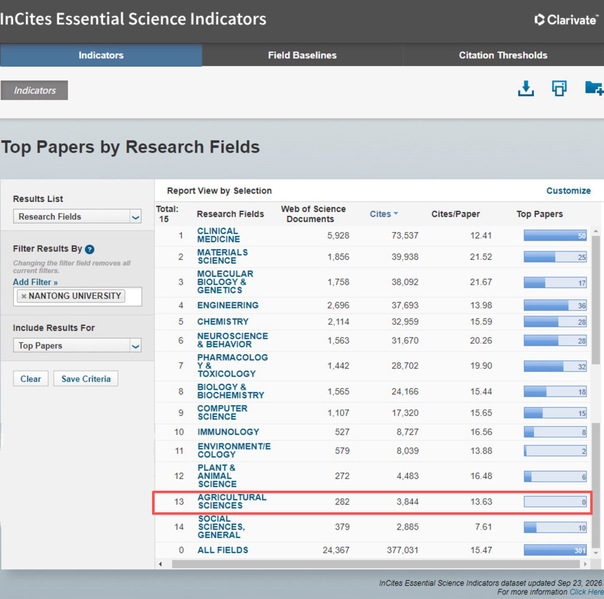The height and width of the screenshot is (599, 604).
Task: Click All Fields top papers bar showing 301
Action: coord(555,550)
